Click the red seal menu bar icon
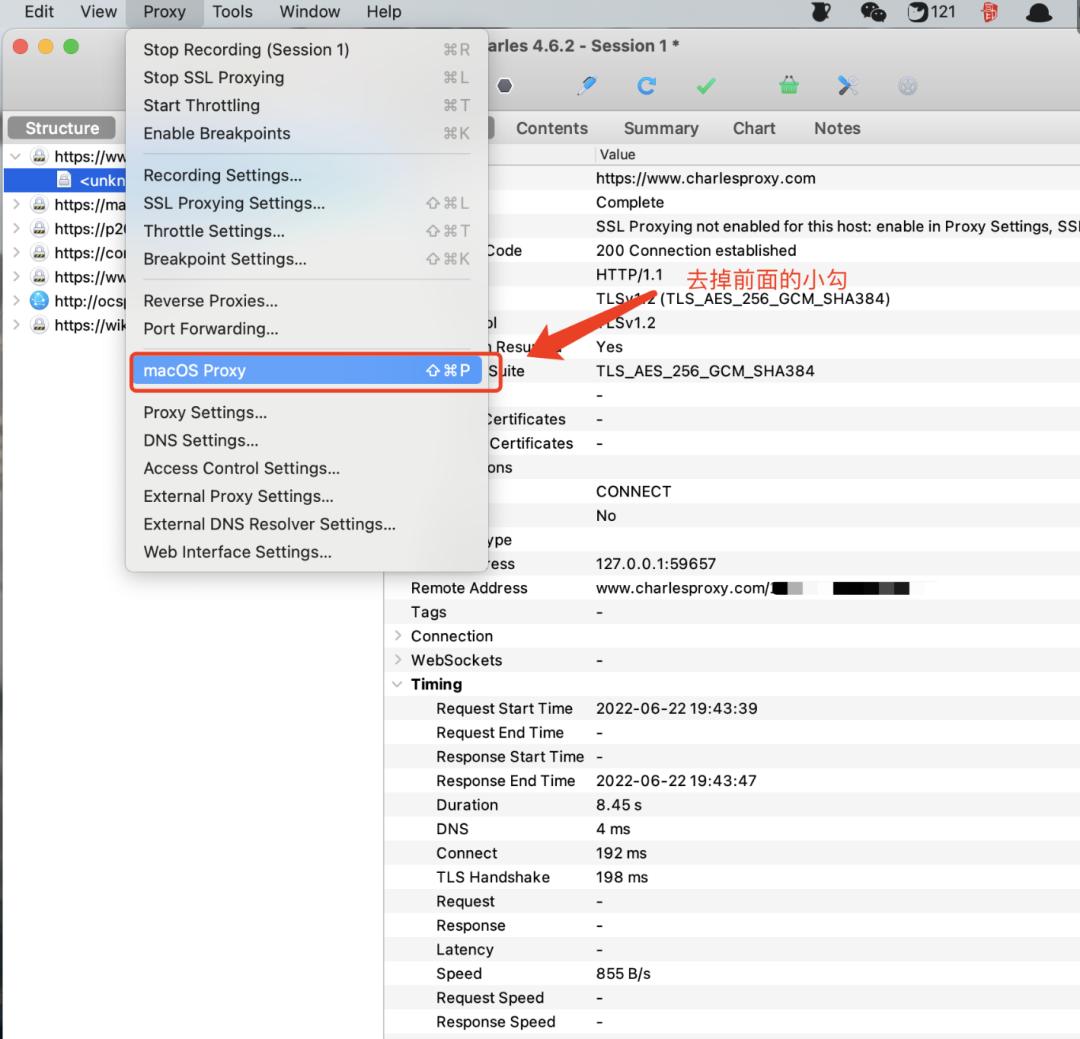The width and height of the screenshot is (1080, 1039). [x=990, y=12]
